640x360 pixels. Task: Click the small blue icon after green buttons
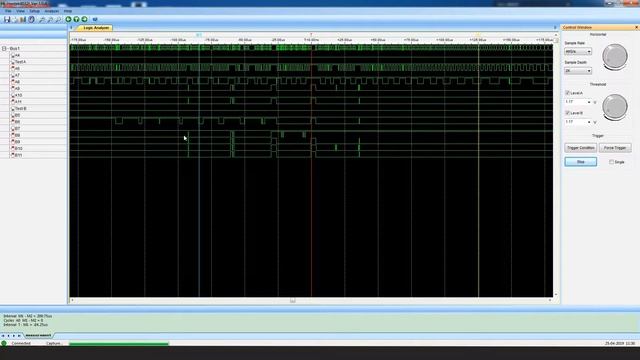click(x=95, y=19)
